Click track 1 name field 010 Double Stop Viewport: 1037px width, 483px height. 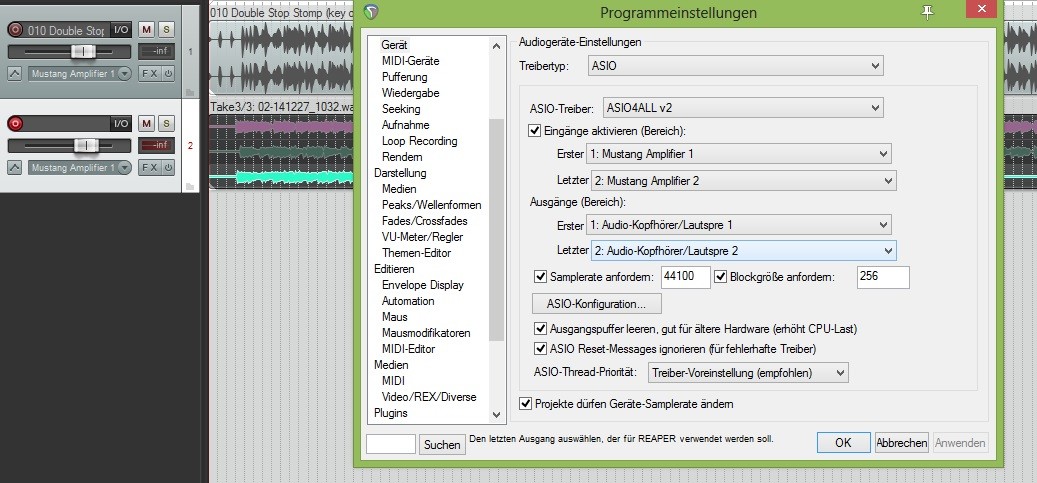point(66,30)
